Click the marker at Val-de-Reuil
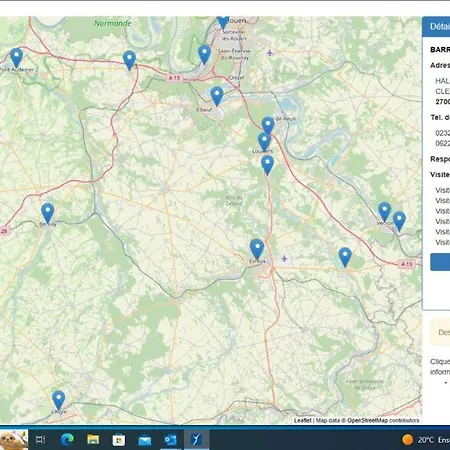The height and width of the screenshot is (450, 450). coord(268,126)
